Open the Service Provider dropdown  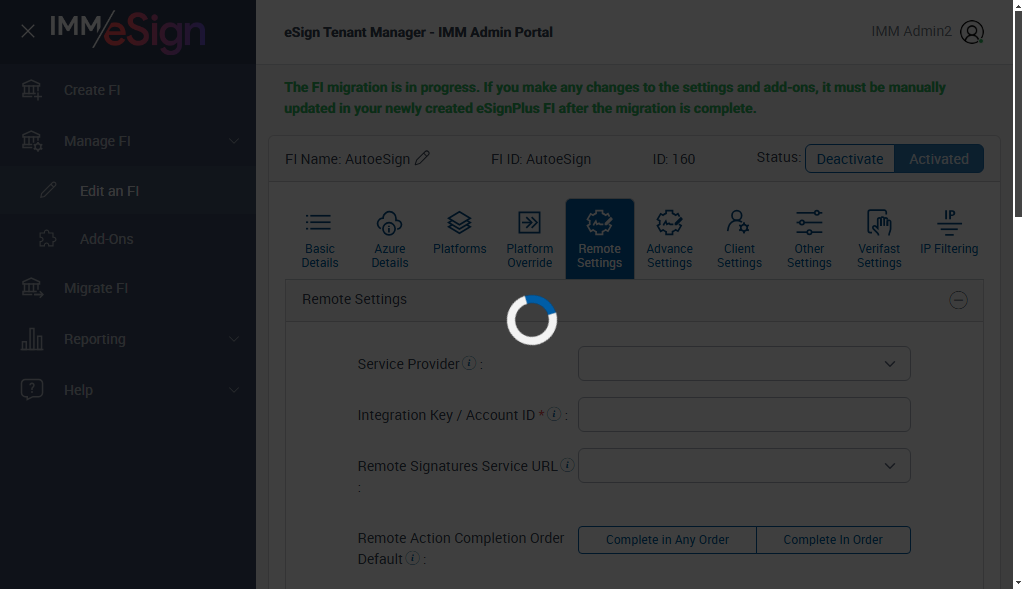[744, 364]
